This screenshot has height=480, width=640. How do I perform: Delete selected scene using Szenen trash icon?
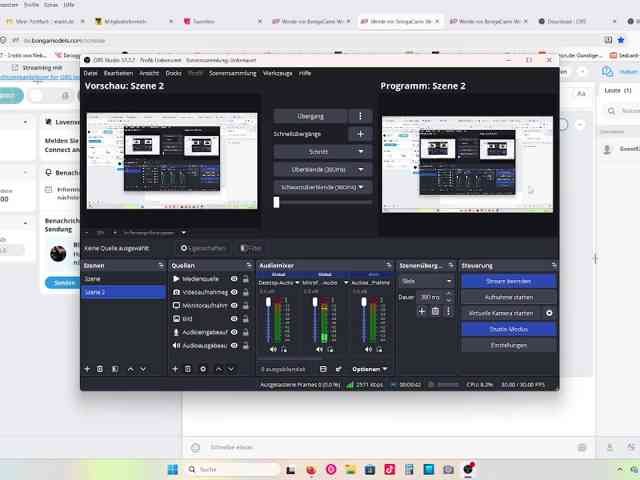click(100, 369)
